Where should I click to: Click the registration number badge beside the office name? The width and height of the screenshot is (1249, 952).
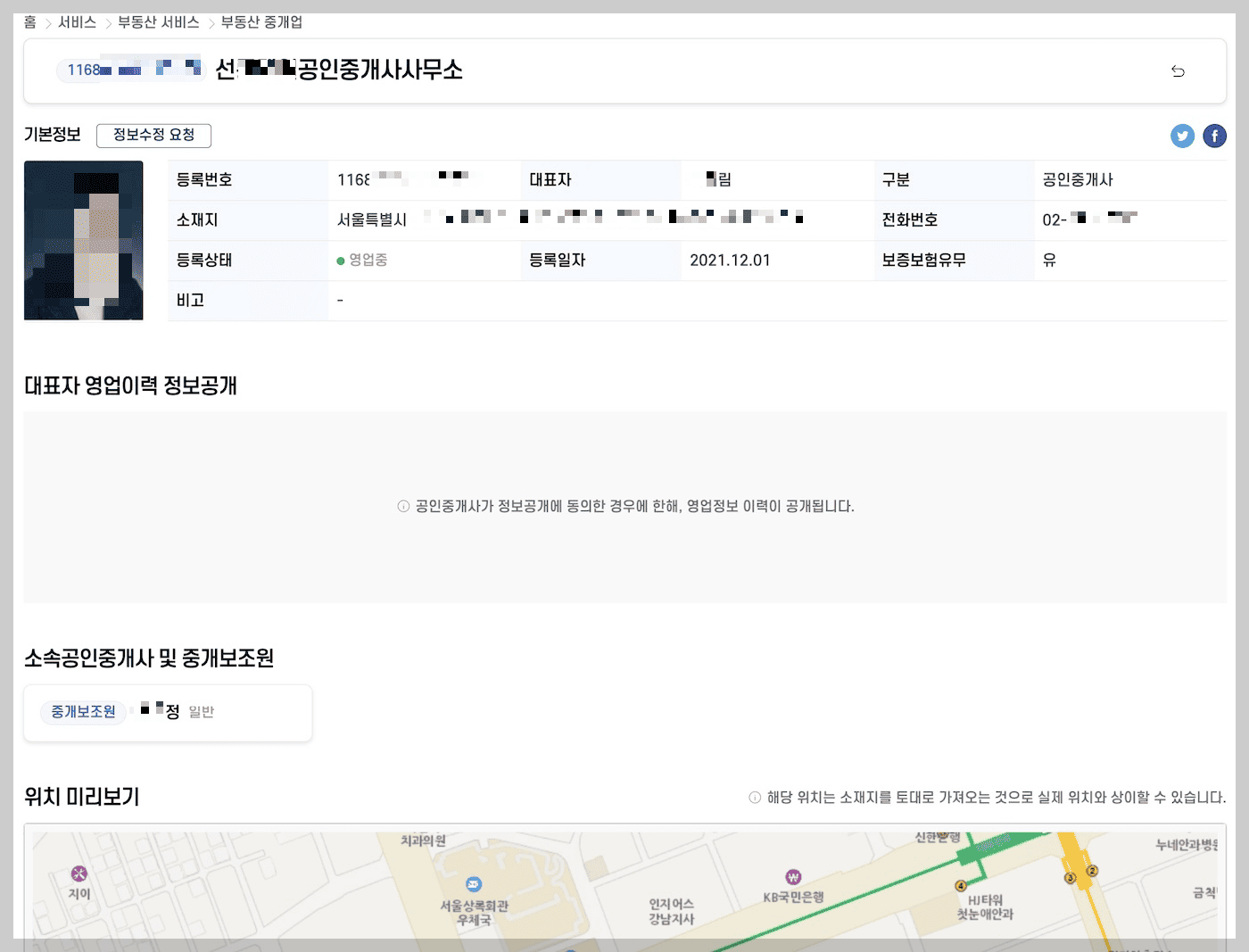130,70
